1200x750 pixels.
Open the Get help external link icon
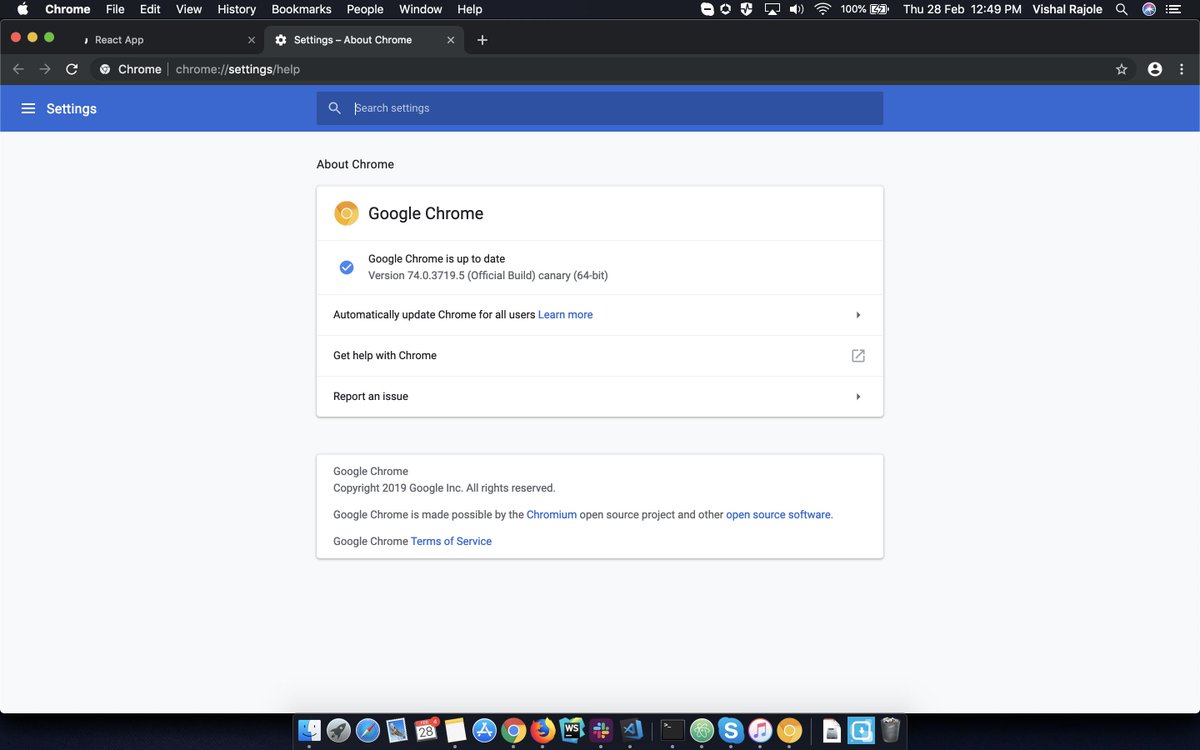point(858,355)
